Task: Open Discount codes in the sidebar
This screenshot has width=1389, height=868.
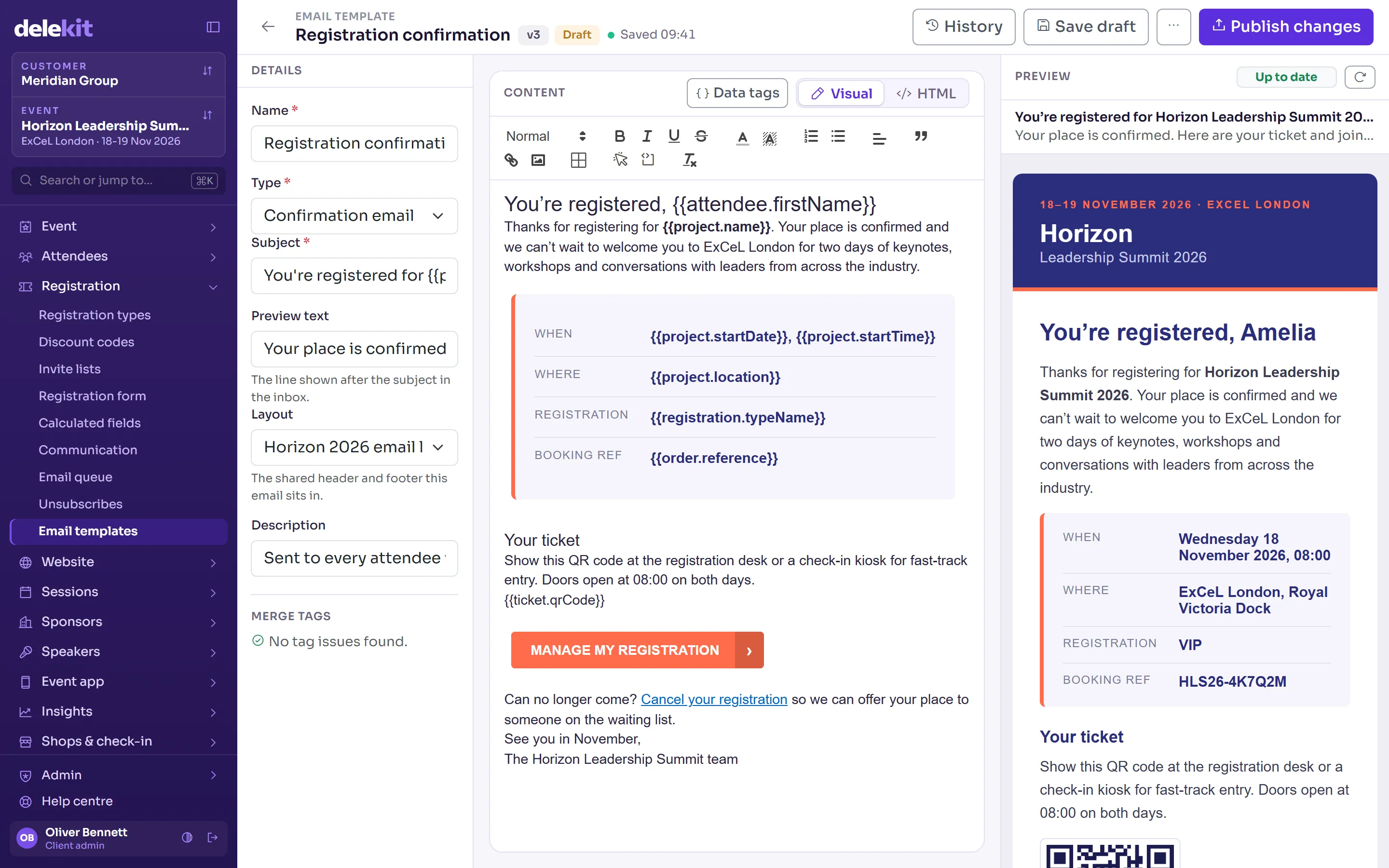Action: (86, 342)
